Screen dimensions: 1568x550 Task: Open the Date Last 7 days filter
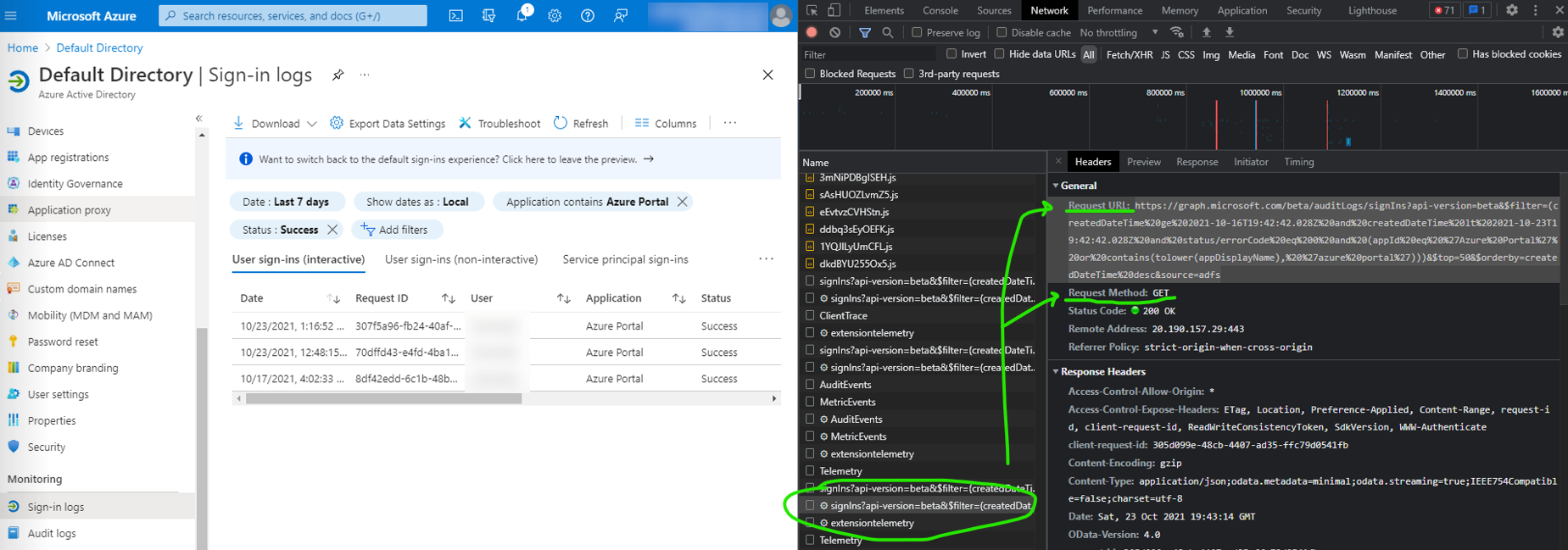coord(286,202)
